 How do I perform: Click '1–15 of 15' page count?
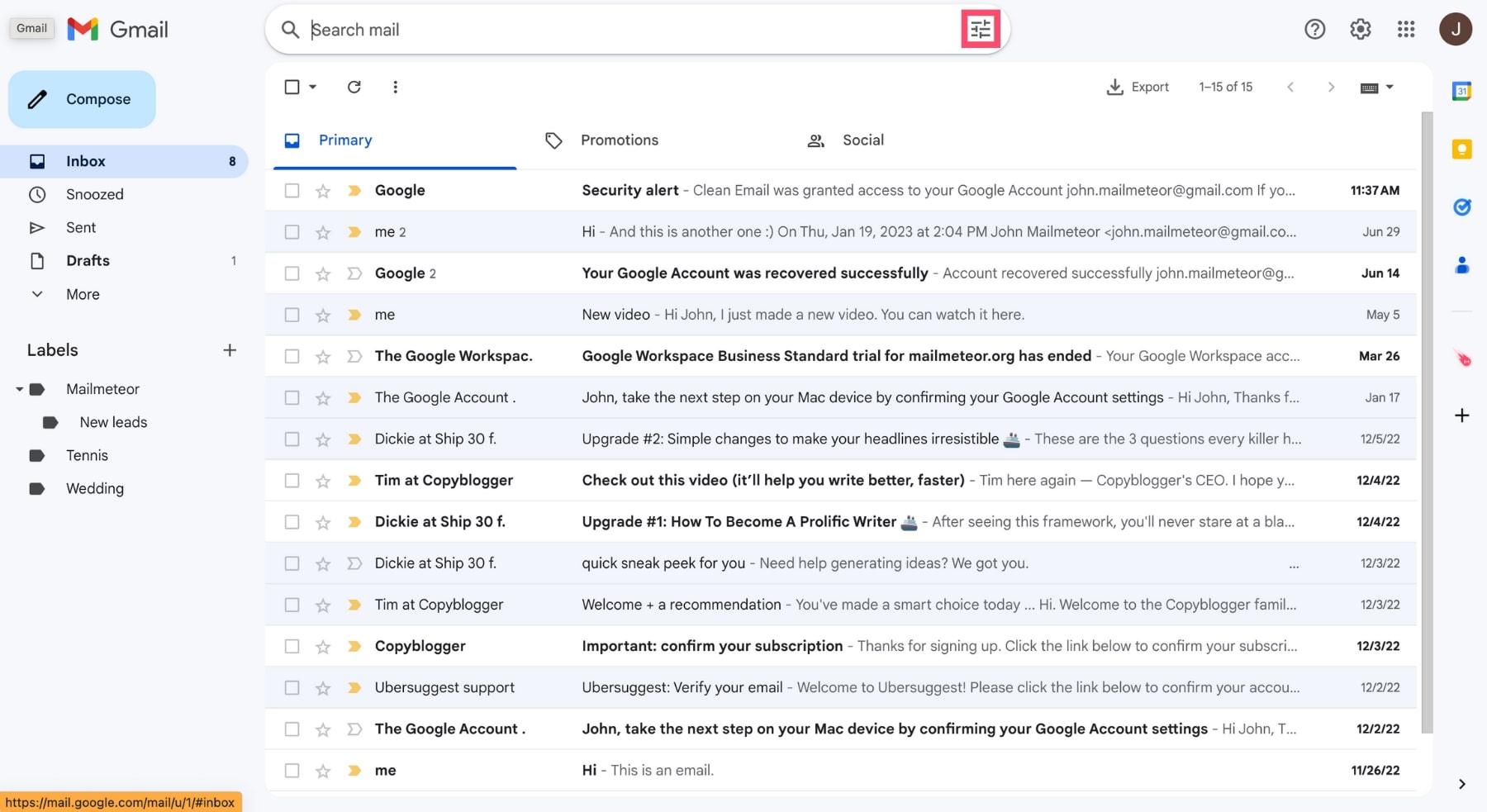pyautogui.click(x=1225, y=87)
